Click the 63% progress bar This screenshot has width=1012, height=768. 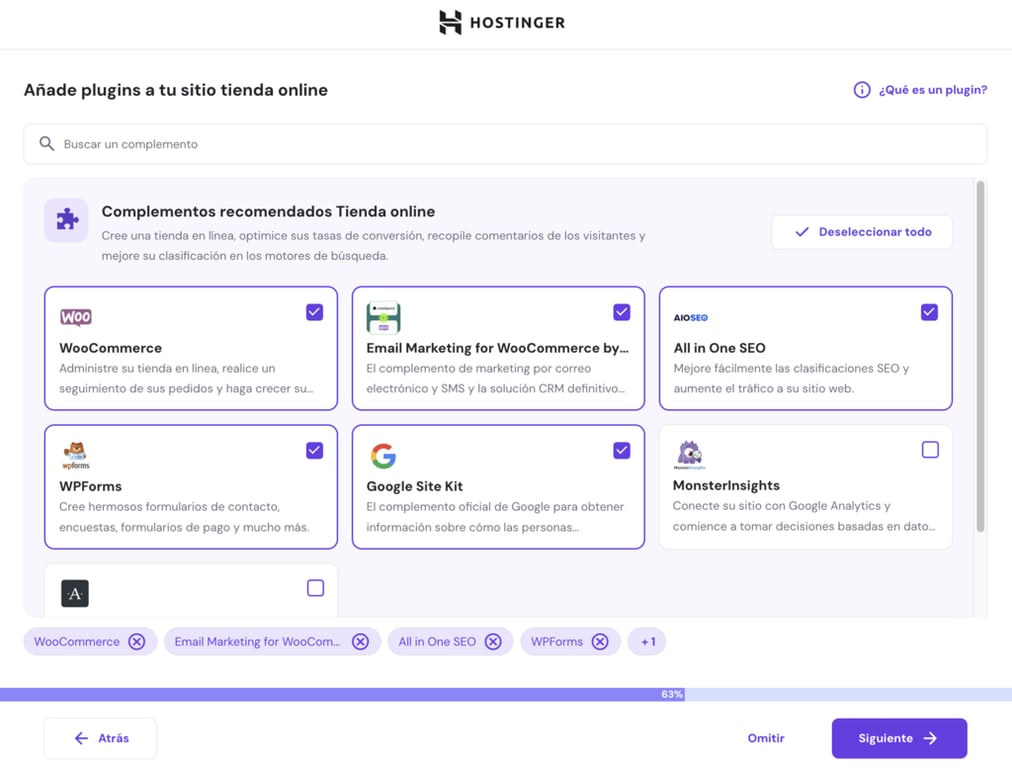pyautogui.click(x=506, y=694)
